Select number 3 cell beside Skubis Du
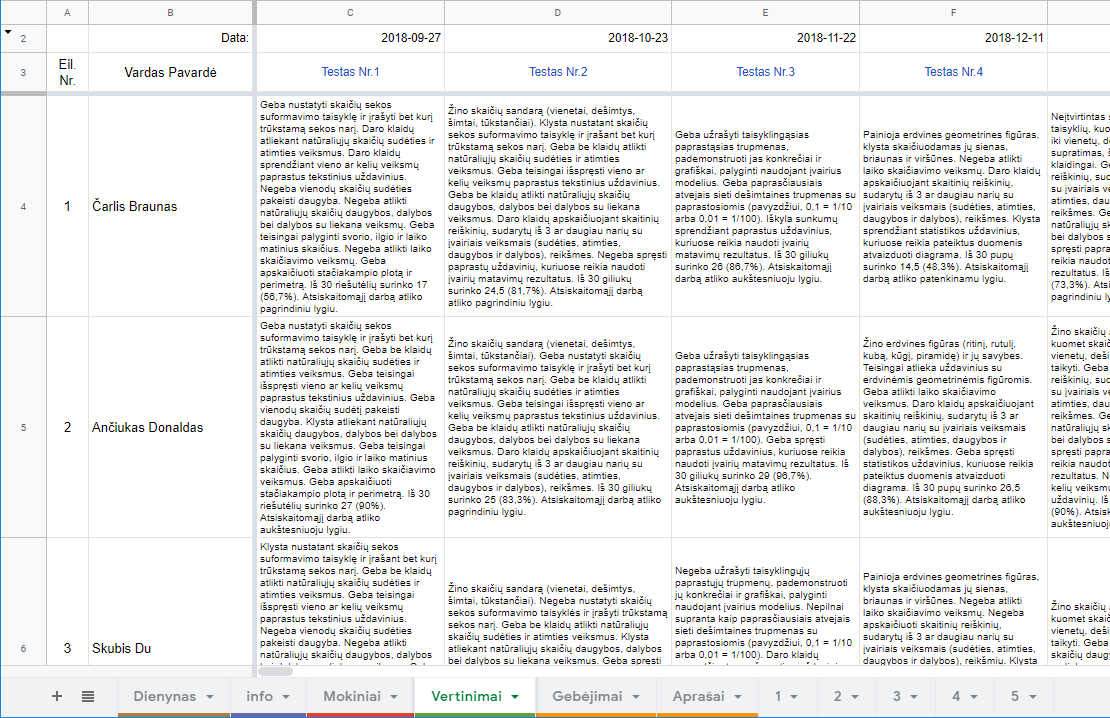This screenshot has width=1110, height=718. (67, 602)
